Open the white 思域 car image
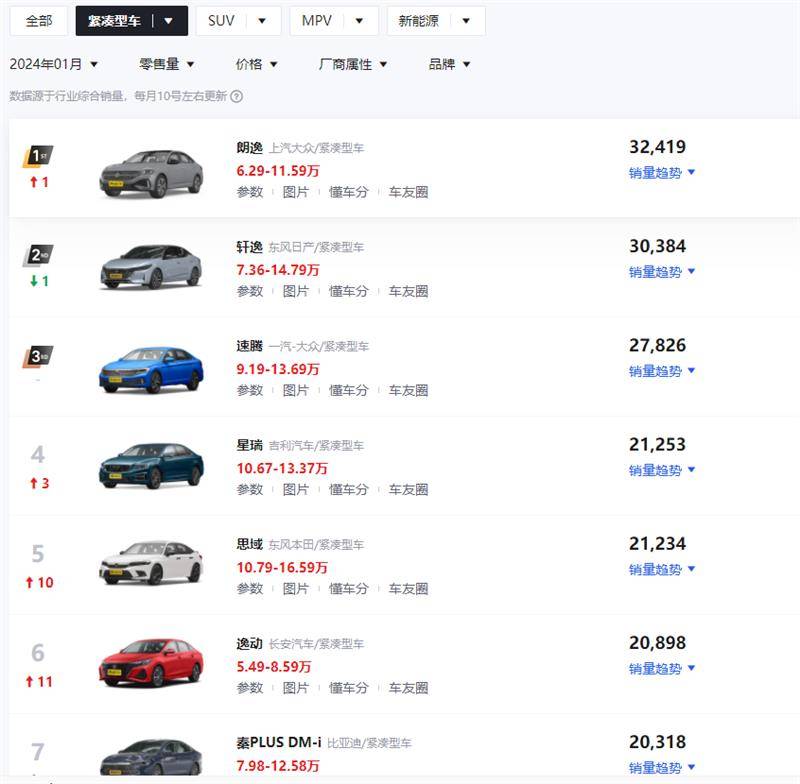This screenshot has width=800, height=784. (x=151, y=563)
